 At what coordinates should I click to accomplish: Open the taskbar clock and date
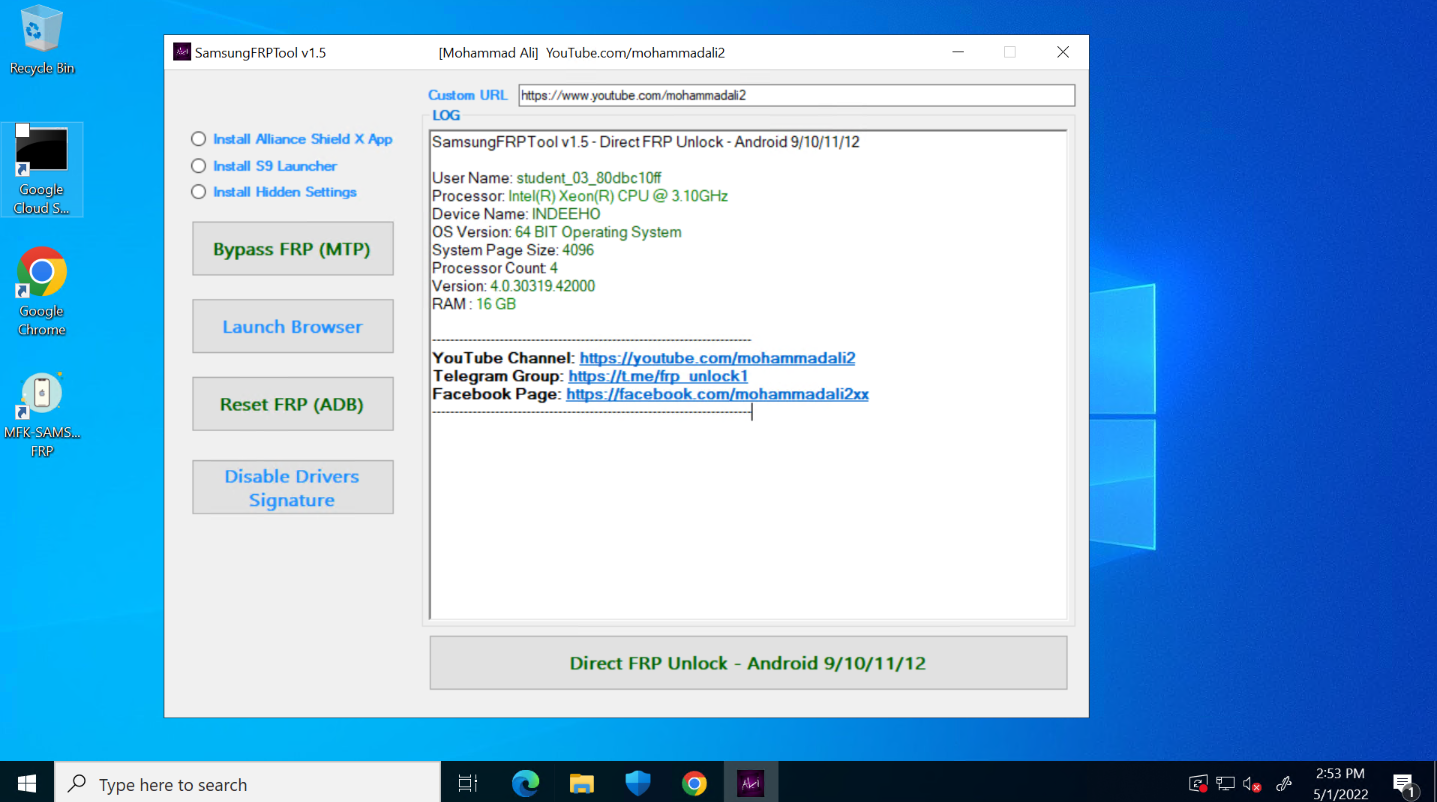pyautogui.click(x=1340, y=783)
